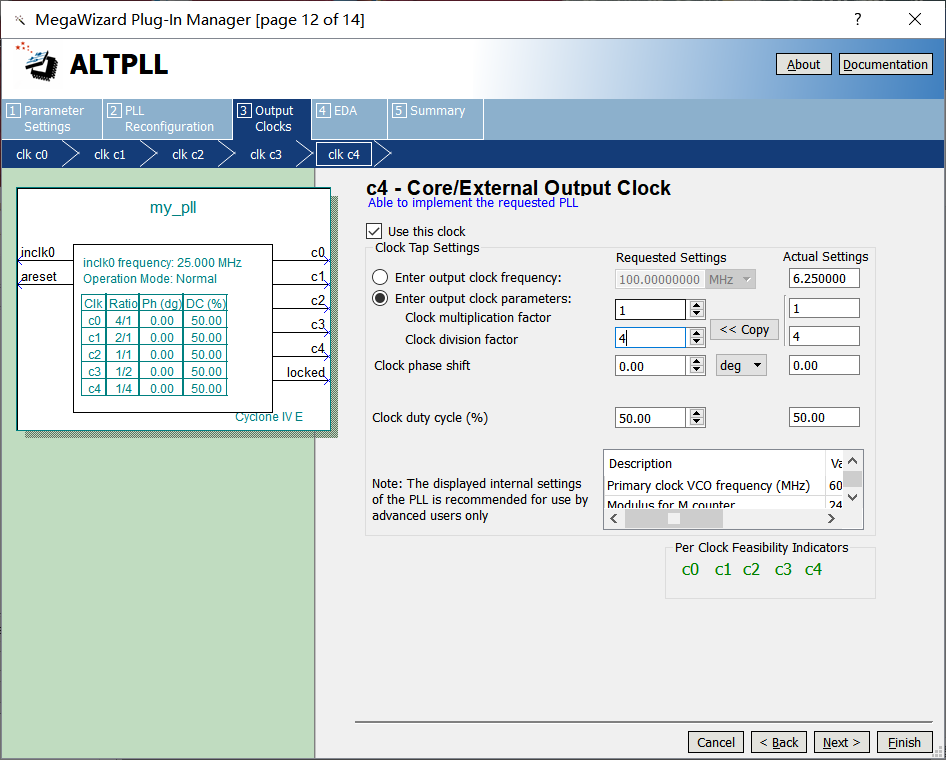Click the About button

(x=803, y=65)
